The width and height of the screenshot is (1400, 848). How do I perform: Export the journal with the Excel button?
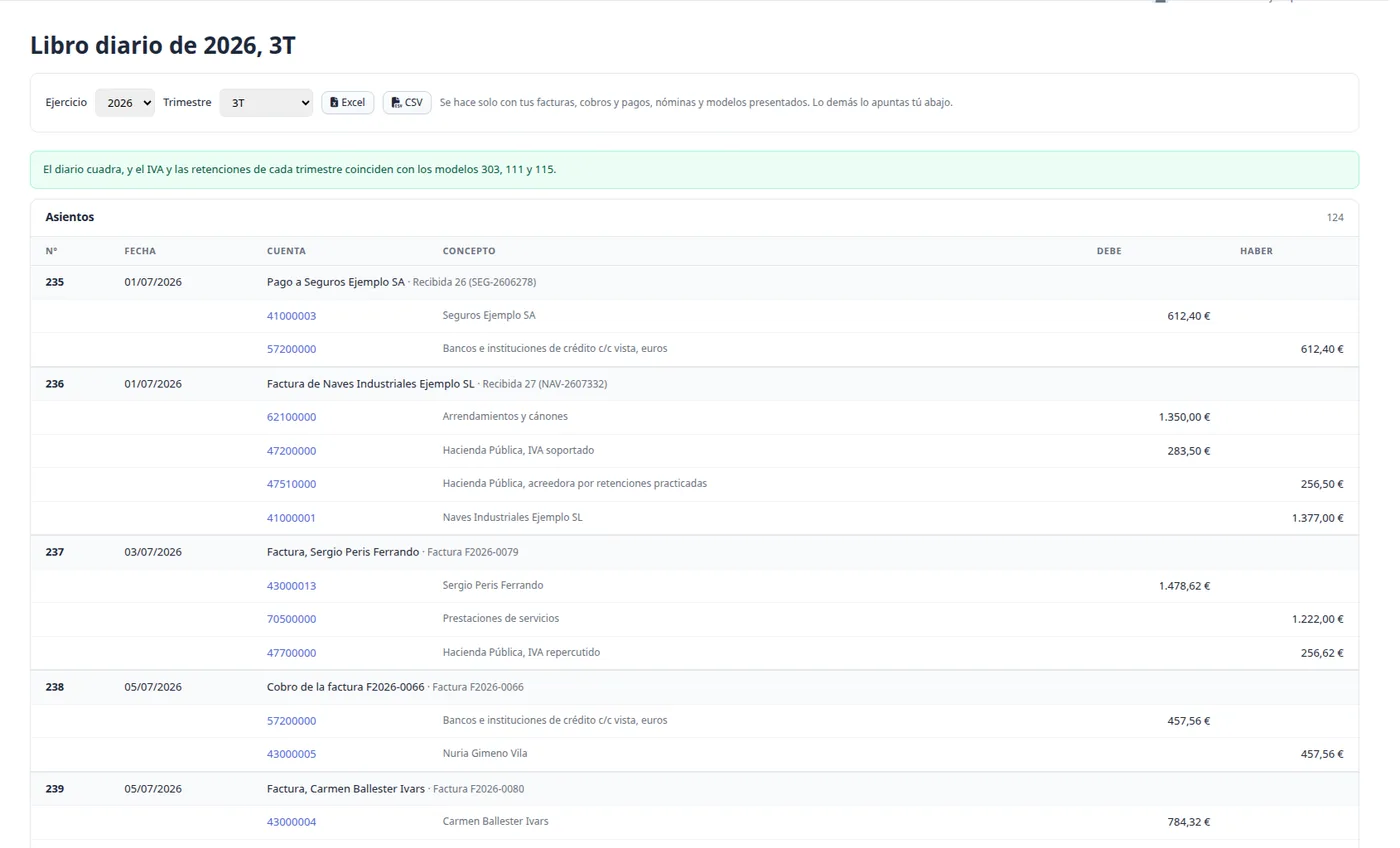point(348,103)
